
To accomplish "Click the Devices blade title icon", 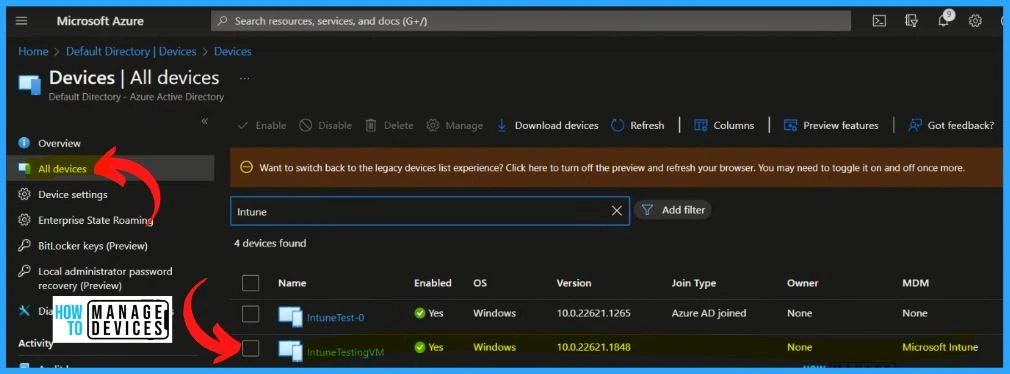I will [30, 84].
